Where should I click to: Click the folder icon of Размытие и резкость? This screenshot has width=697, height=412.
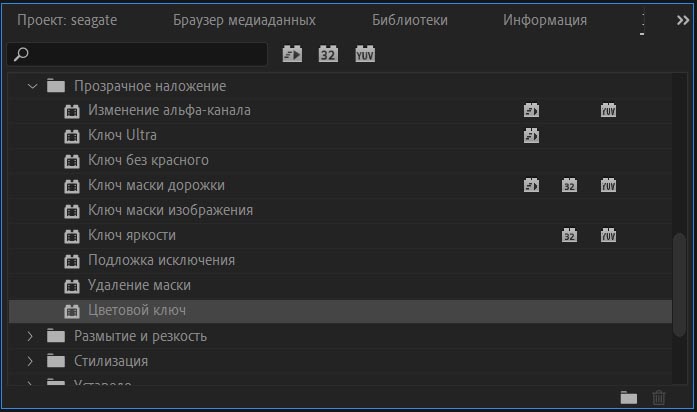[56, 336]
